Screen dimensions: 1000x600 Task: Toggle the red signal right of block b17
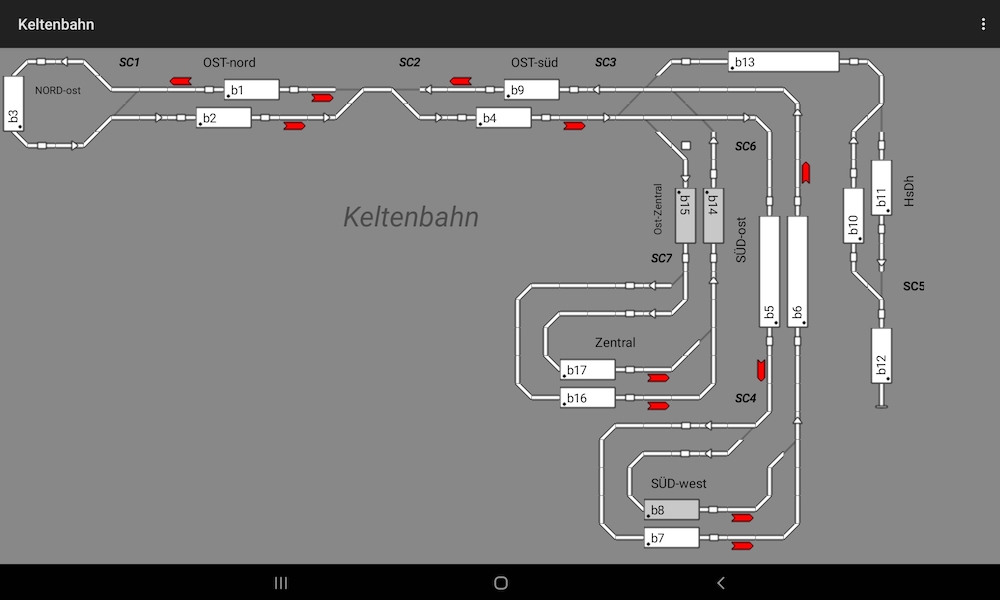coord(658,378)
